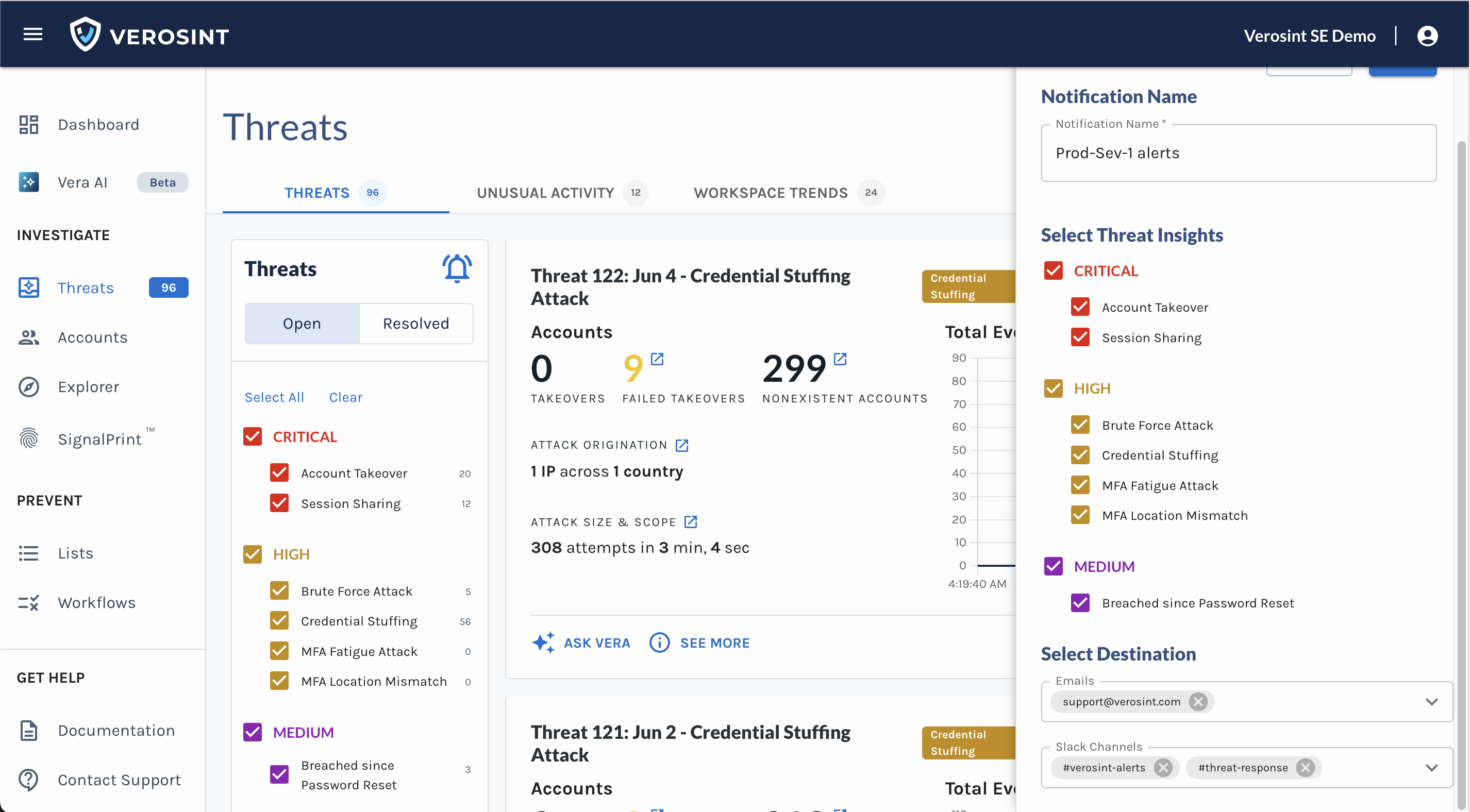Uncheck Breached since Password Reset insight
The image size is (1470, 812).
tap(1080, 603)
